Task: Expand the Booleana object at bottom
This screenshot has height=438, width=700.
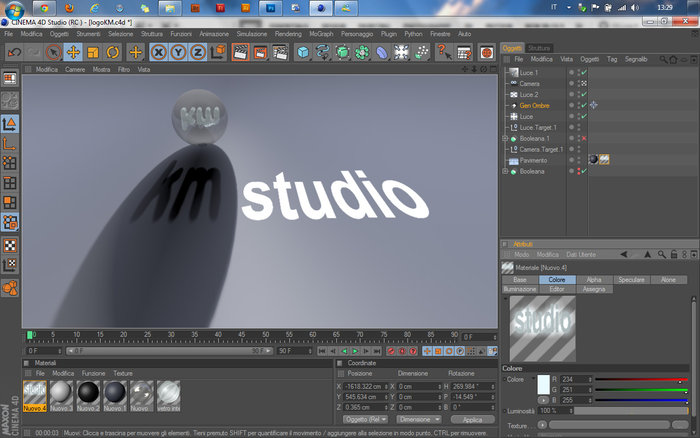Action: [x=505, y=171]
